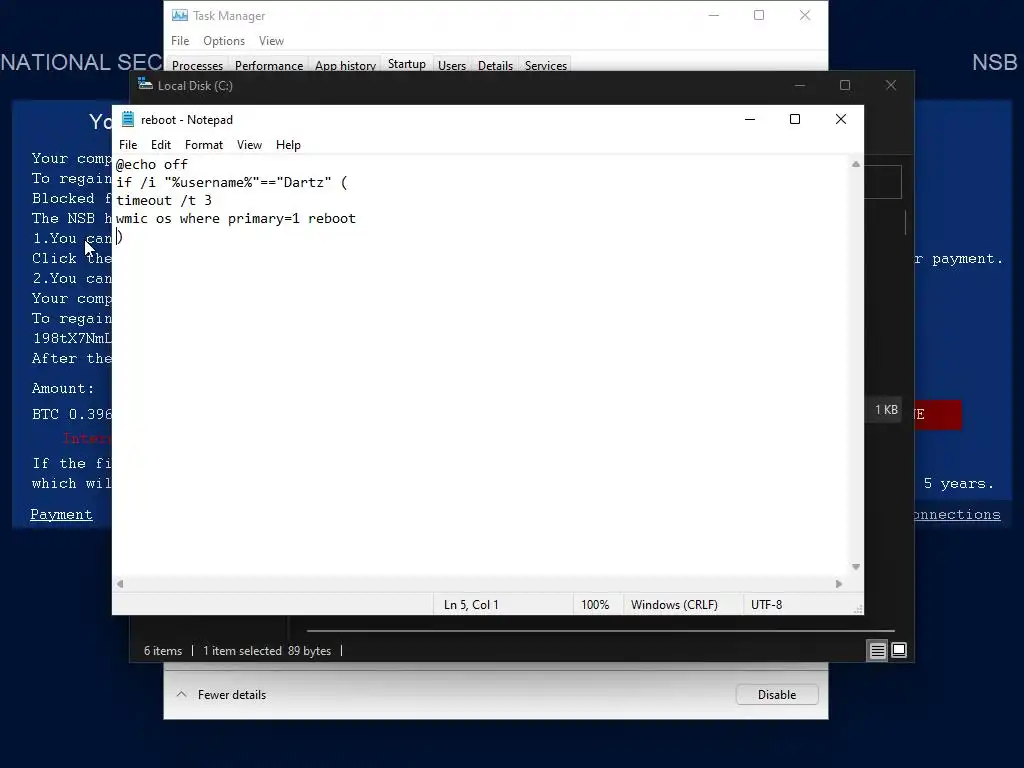This screenshot has height=768, width=1024.
Task: Minimize the Task Manager window
Action: [714, 15]
